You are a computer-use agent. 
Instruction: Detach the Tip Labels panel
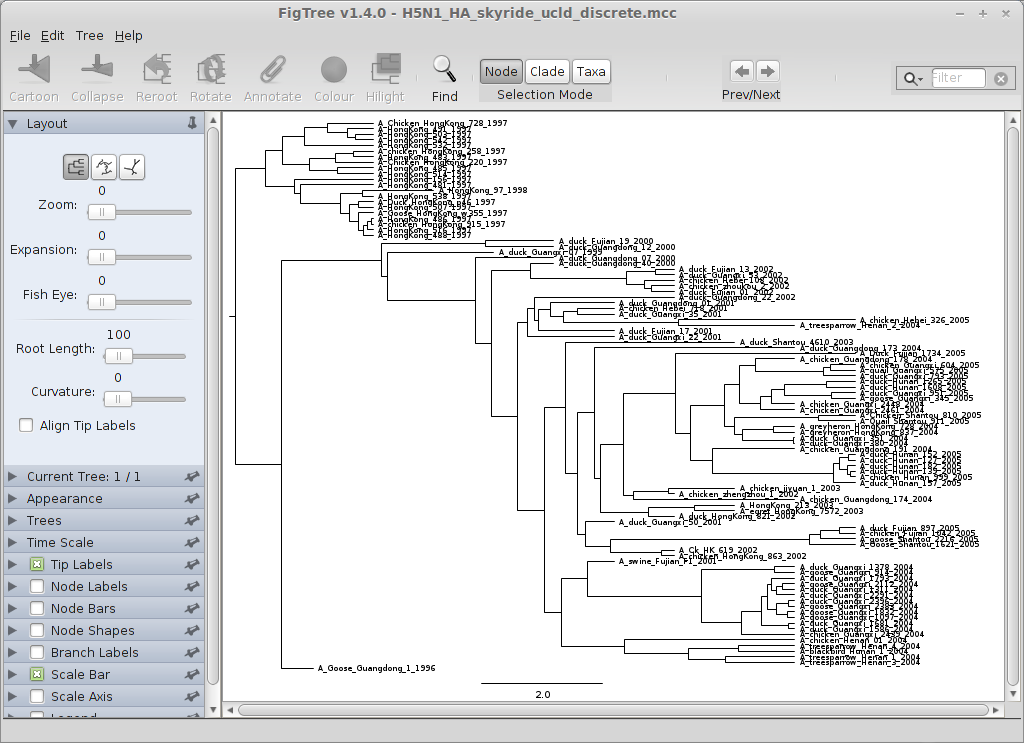191,565
